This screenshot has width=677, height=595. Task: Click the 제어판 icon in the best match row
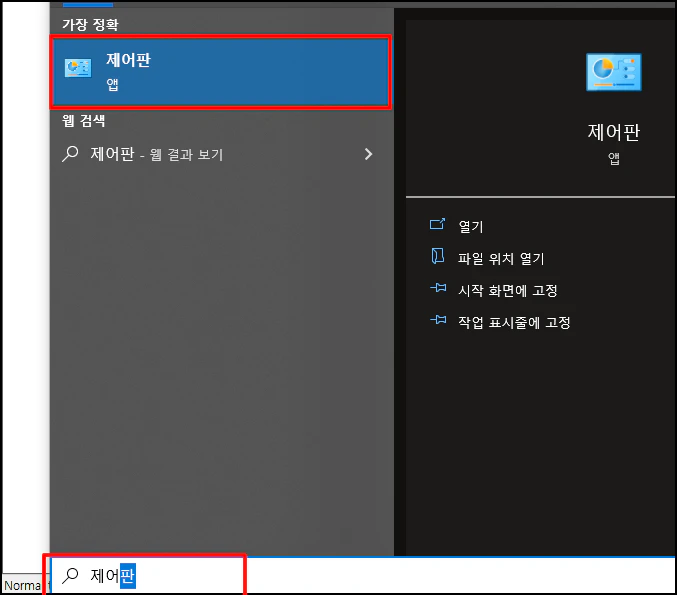click(x=78, y=68)
